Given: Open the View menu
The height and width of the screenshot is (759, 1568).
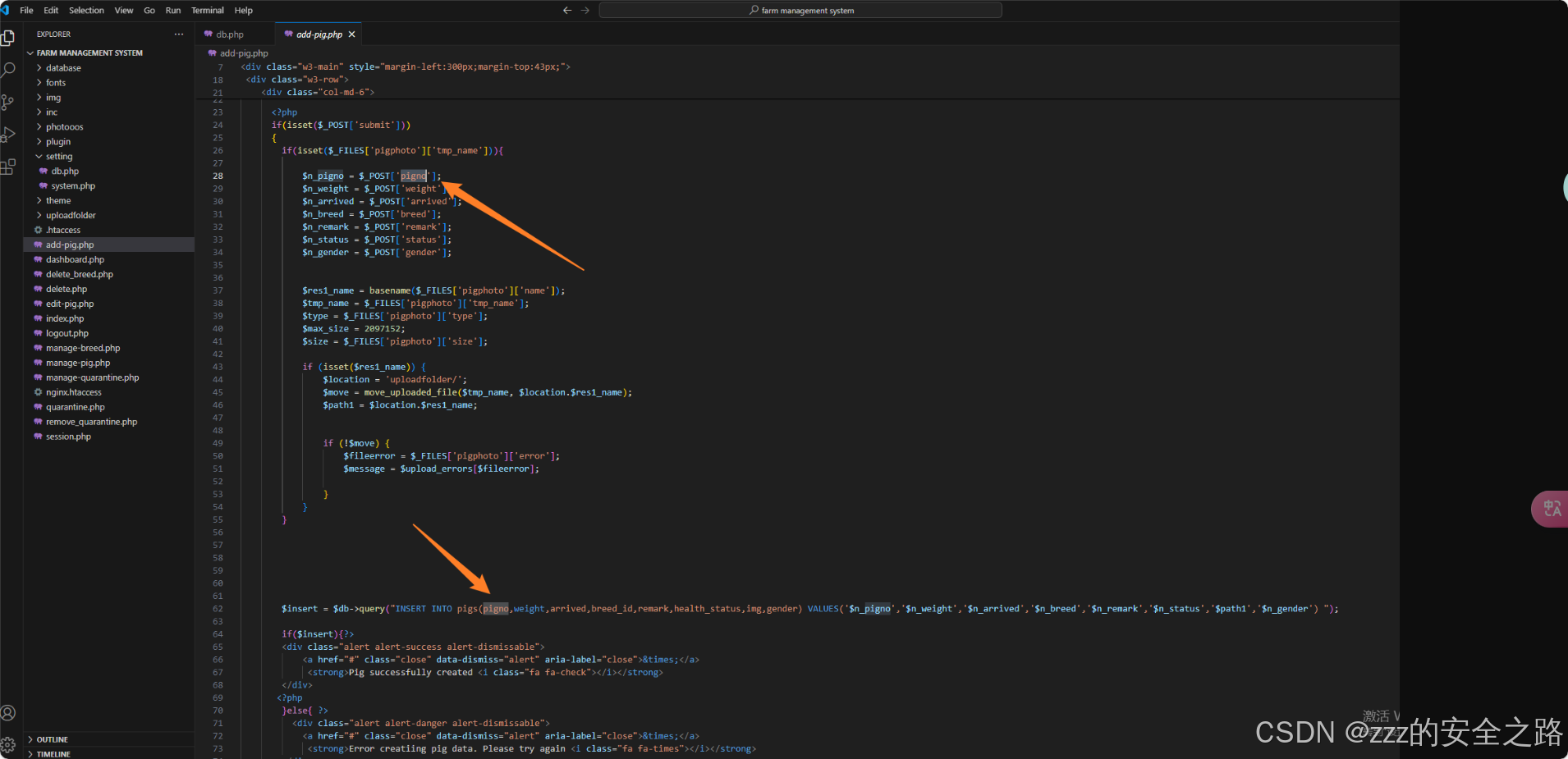Looking at the screenshot, I should (124, 11).
